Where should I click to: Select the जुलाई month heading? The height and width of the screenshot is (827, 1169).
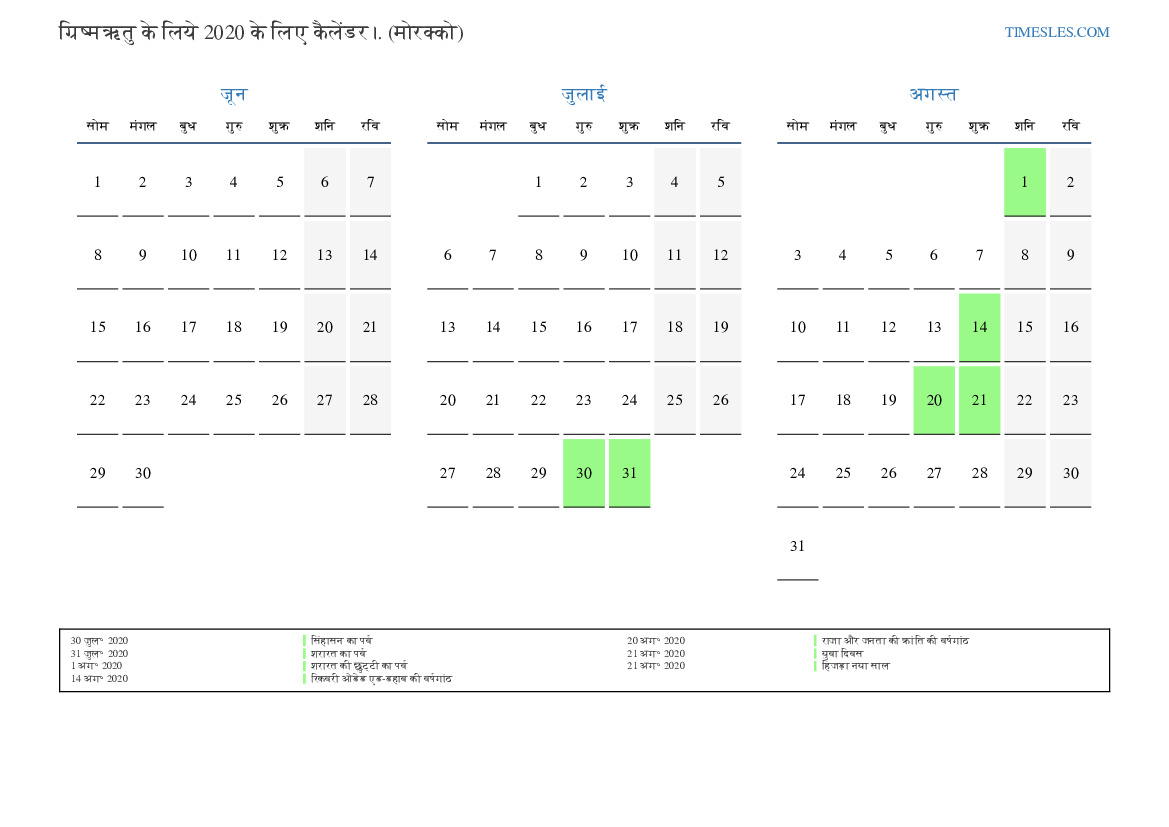[584, 94]
